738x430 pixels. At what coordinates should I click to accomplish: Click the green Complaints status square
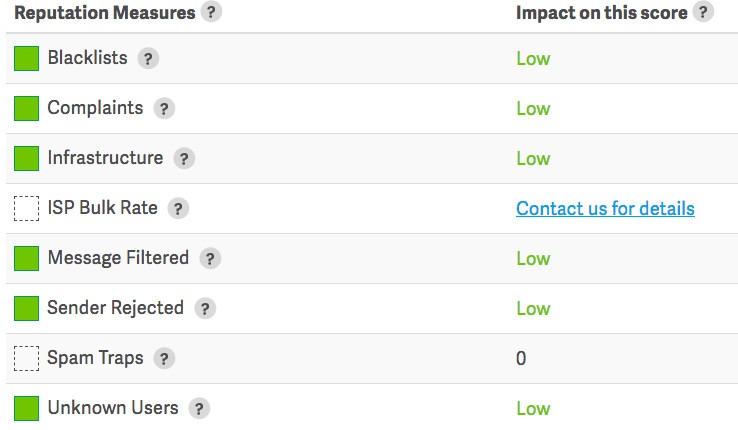26,108
